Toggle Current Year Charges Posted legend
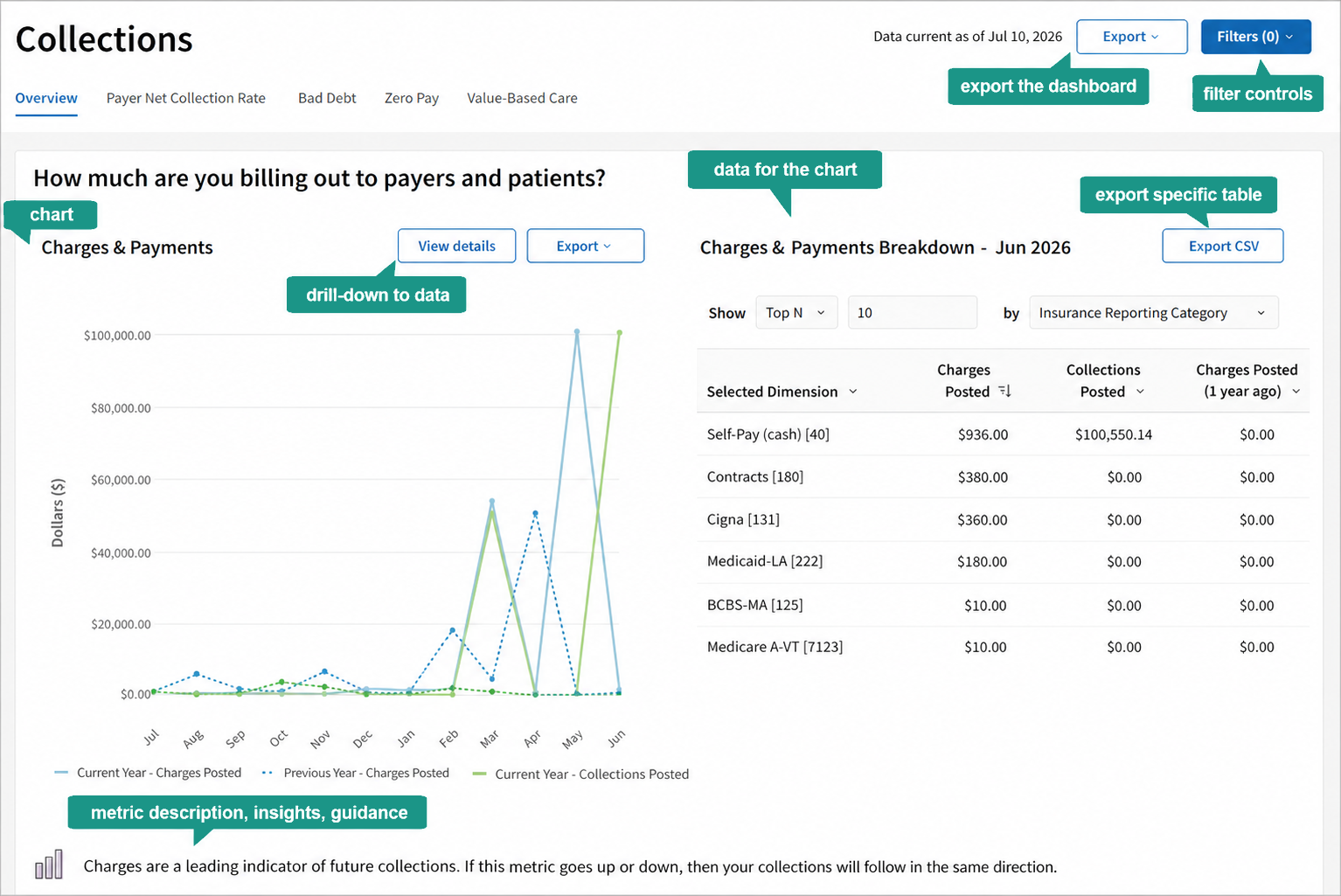 pos(148,773)
